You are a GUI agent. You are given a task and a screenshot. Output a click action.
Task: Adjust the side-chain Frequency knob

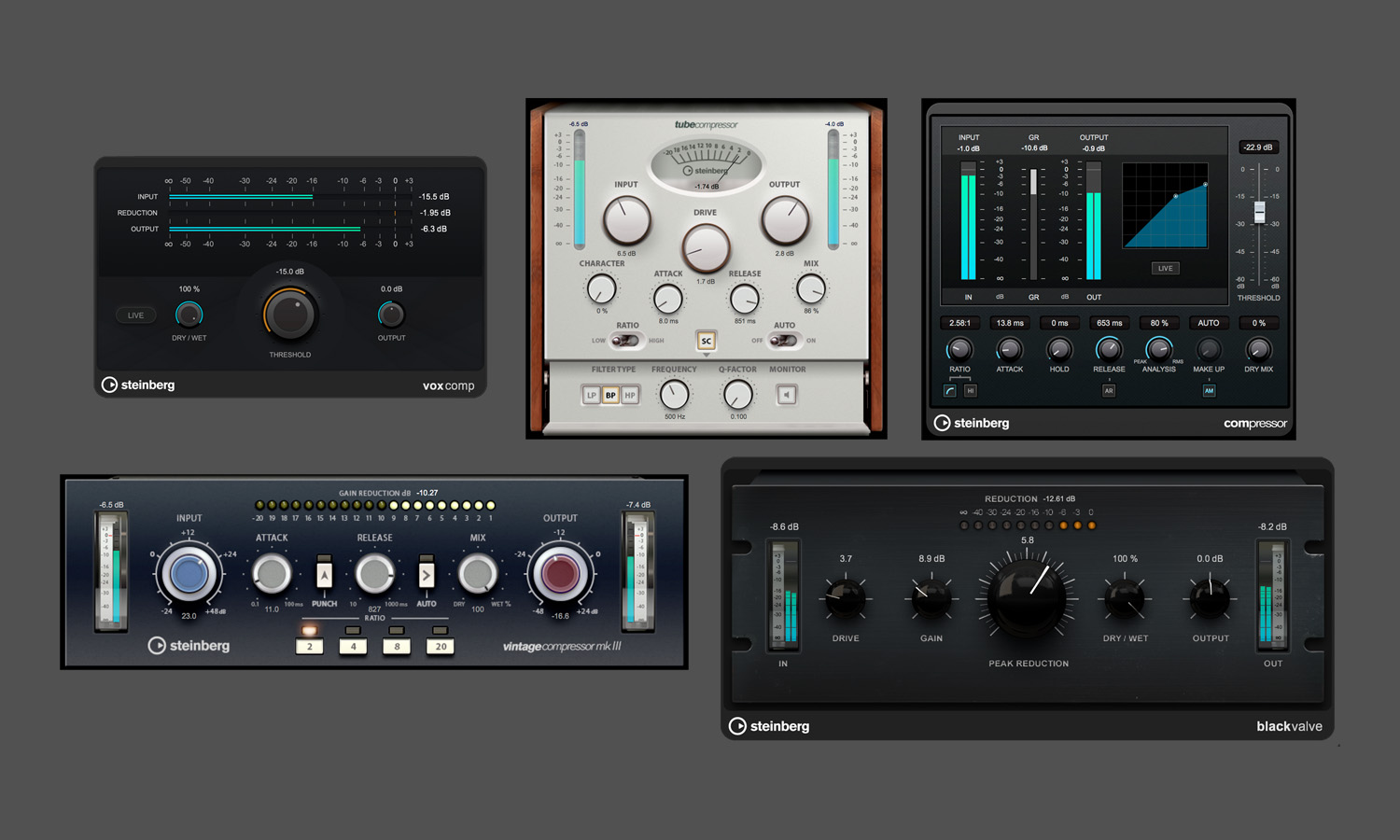click(x=674, y=395)
